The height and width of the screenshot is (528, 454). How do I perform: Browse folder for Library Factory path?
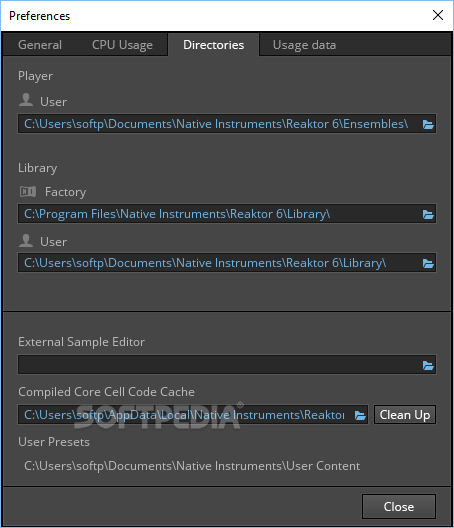pyautogui.click(x=428, y=214)
